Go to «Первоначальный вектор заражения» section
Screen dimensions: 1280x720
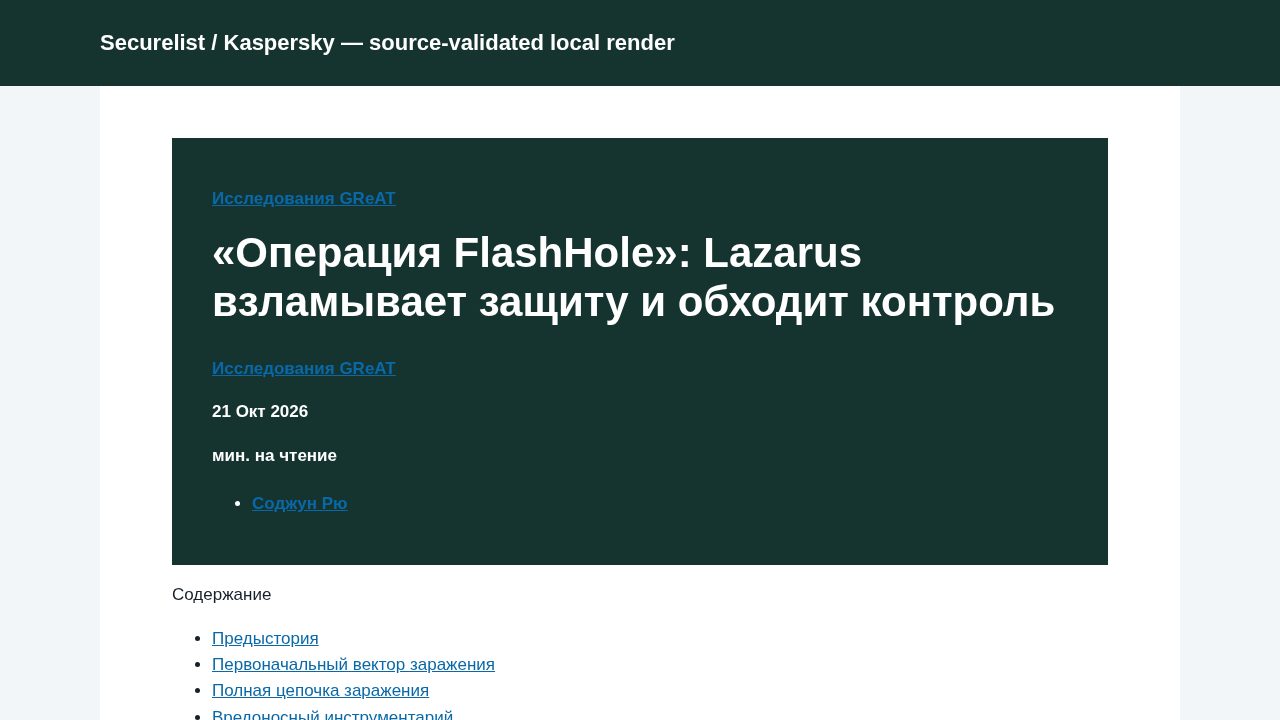[x=353, y=664]
